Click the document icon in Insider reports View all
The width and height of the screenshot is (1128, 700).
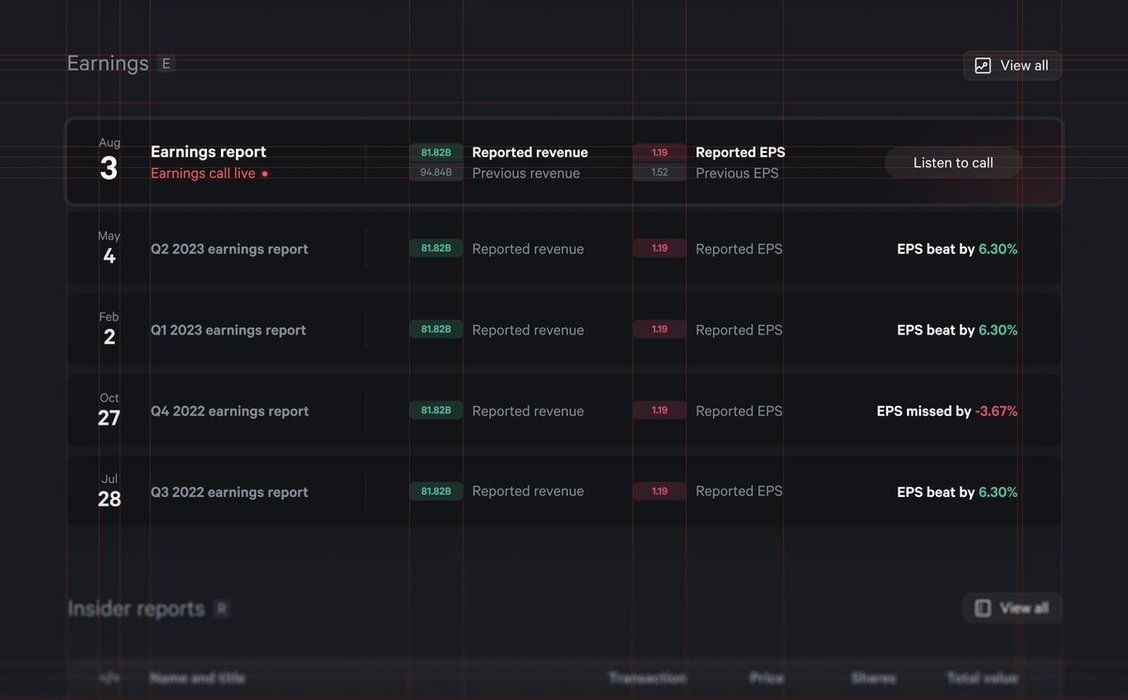pos(983,608)
